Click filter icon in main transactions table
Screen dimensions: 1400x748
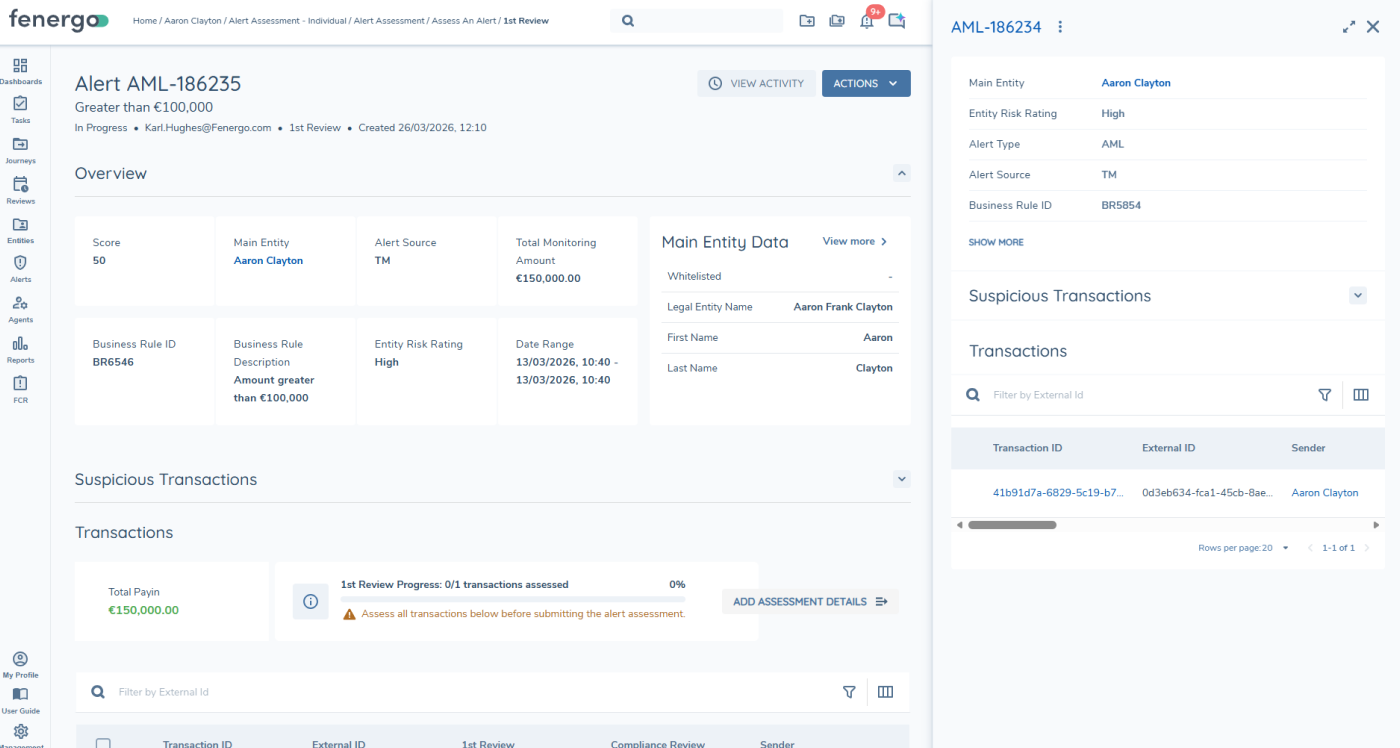point(849,692)
